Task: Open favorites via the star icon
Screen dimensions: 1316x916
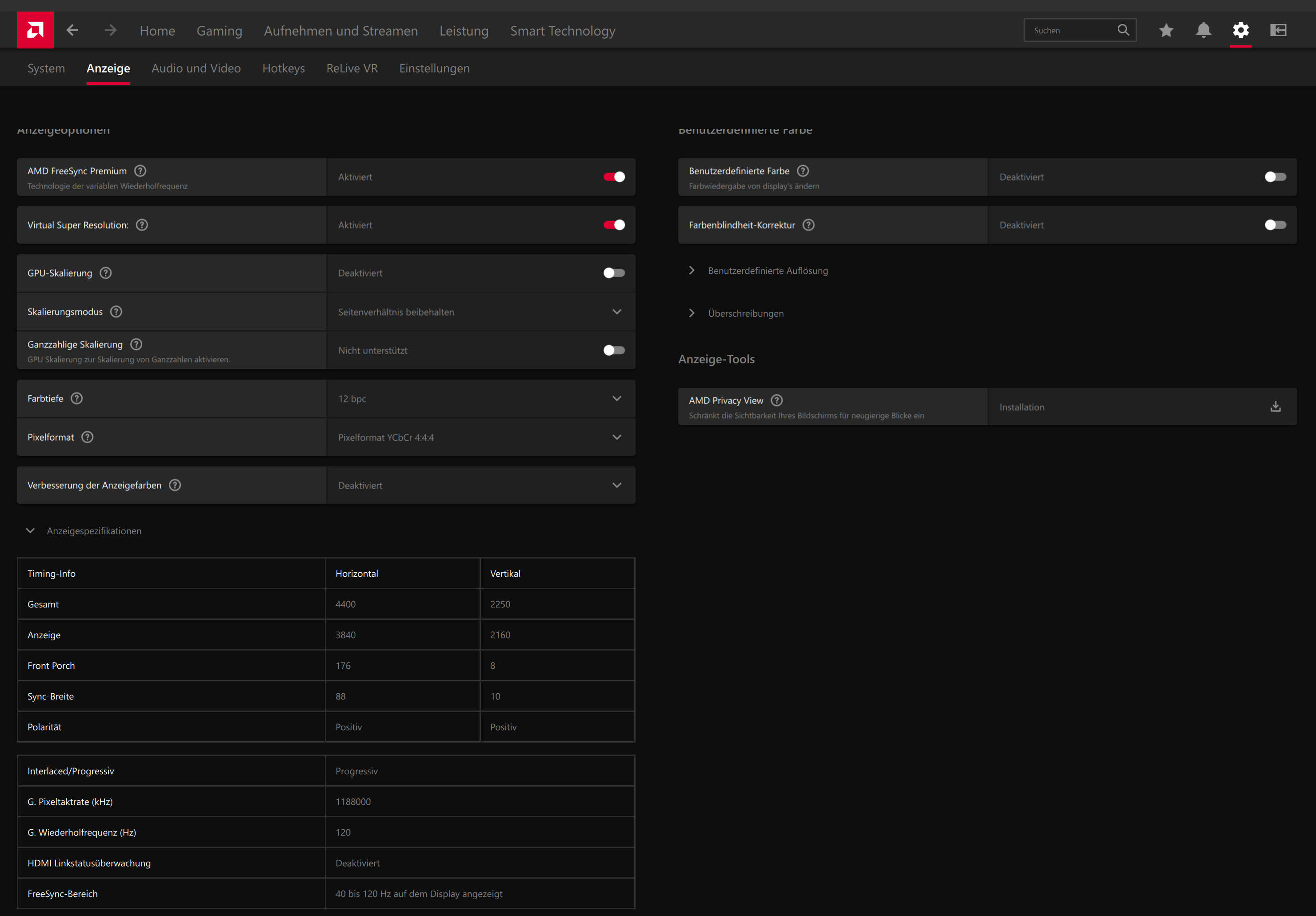Action: [1166, 30]
